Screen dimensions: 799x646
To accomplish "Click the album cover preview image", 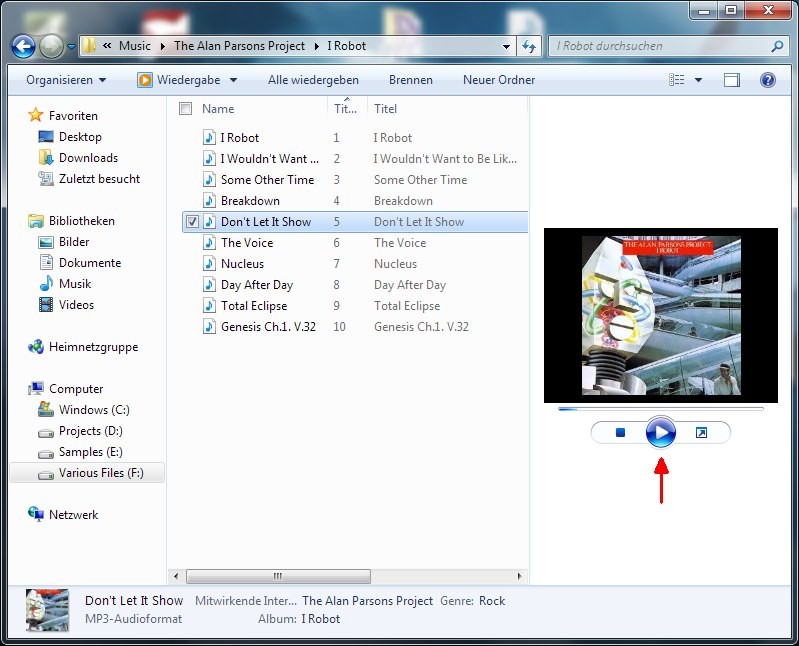I will pyautogui.click(x=661, y=315).
